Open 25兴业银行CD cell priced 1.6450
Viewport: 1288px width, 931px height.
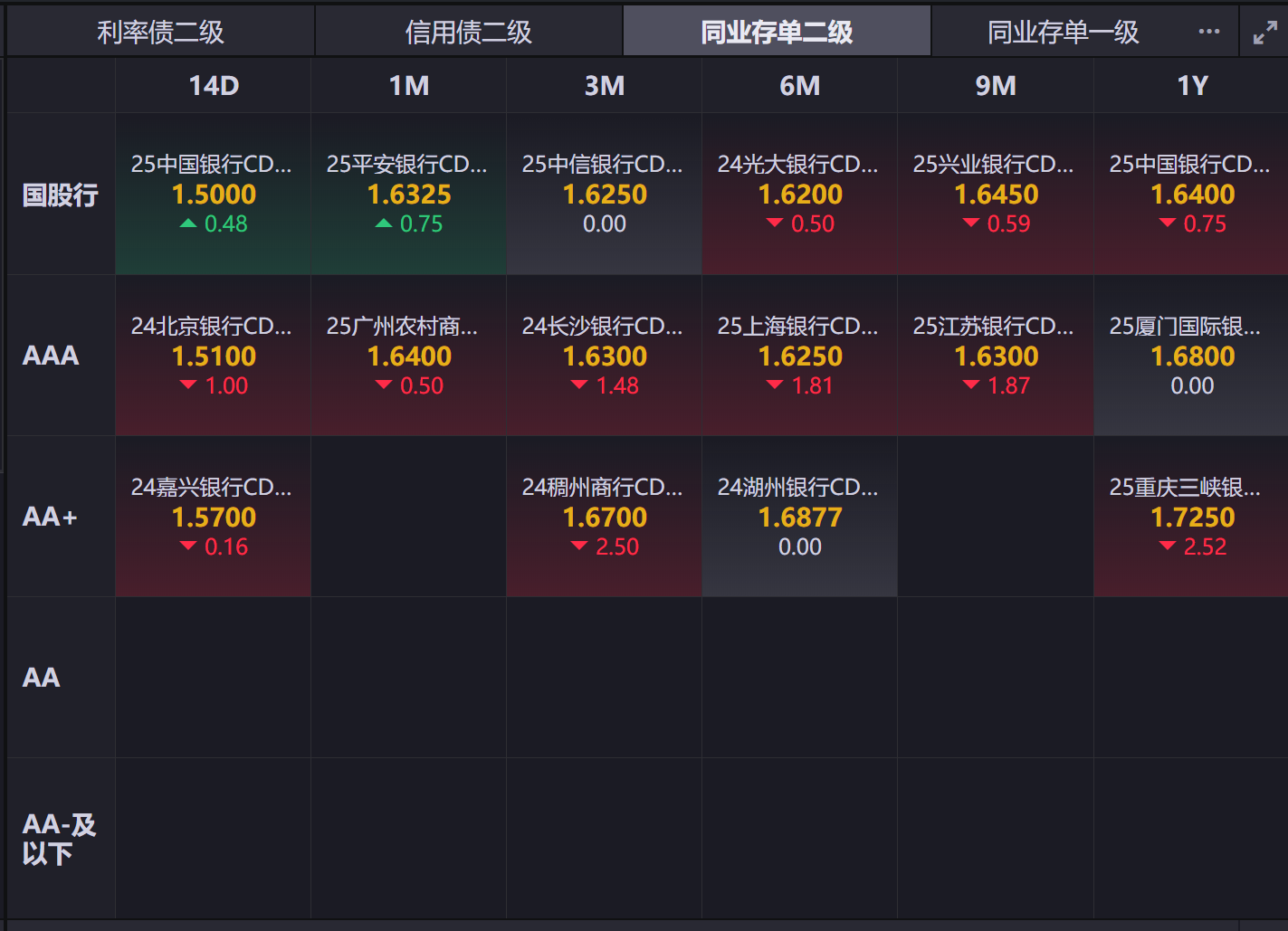tap(996, 195)
